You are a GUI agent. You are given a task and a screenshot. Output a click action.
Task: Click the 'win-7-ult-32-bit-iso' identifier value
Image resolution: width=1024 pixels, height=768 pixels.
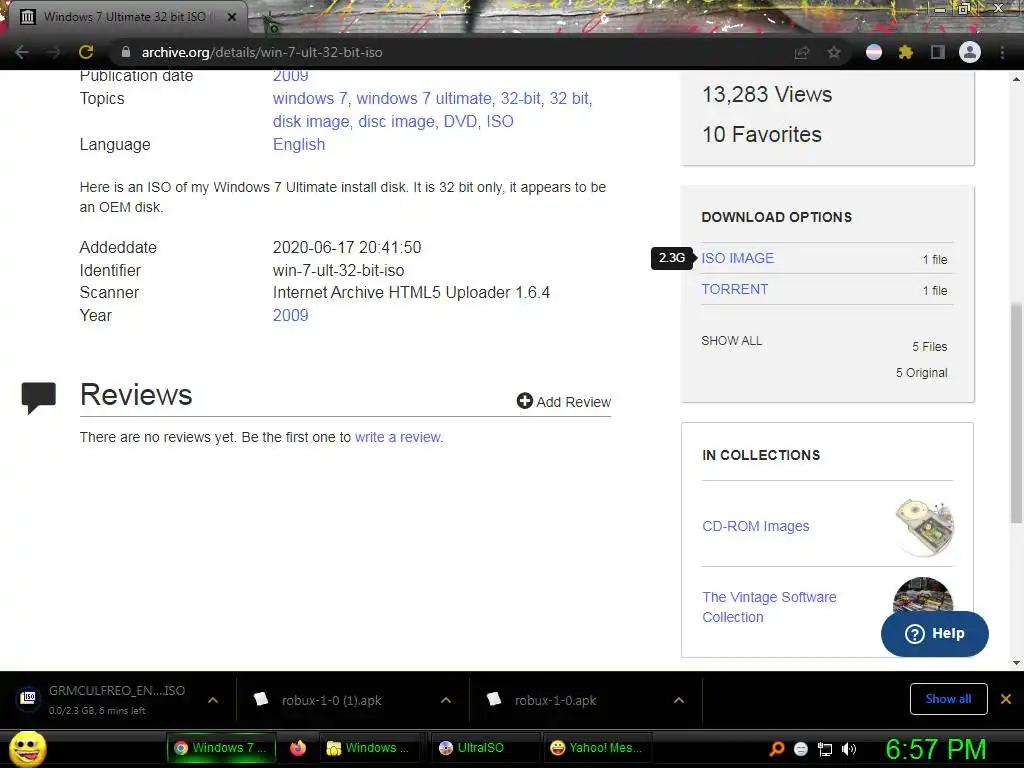pos(338,270)
